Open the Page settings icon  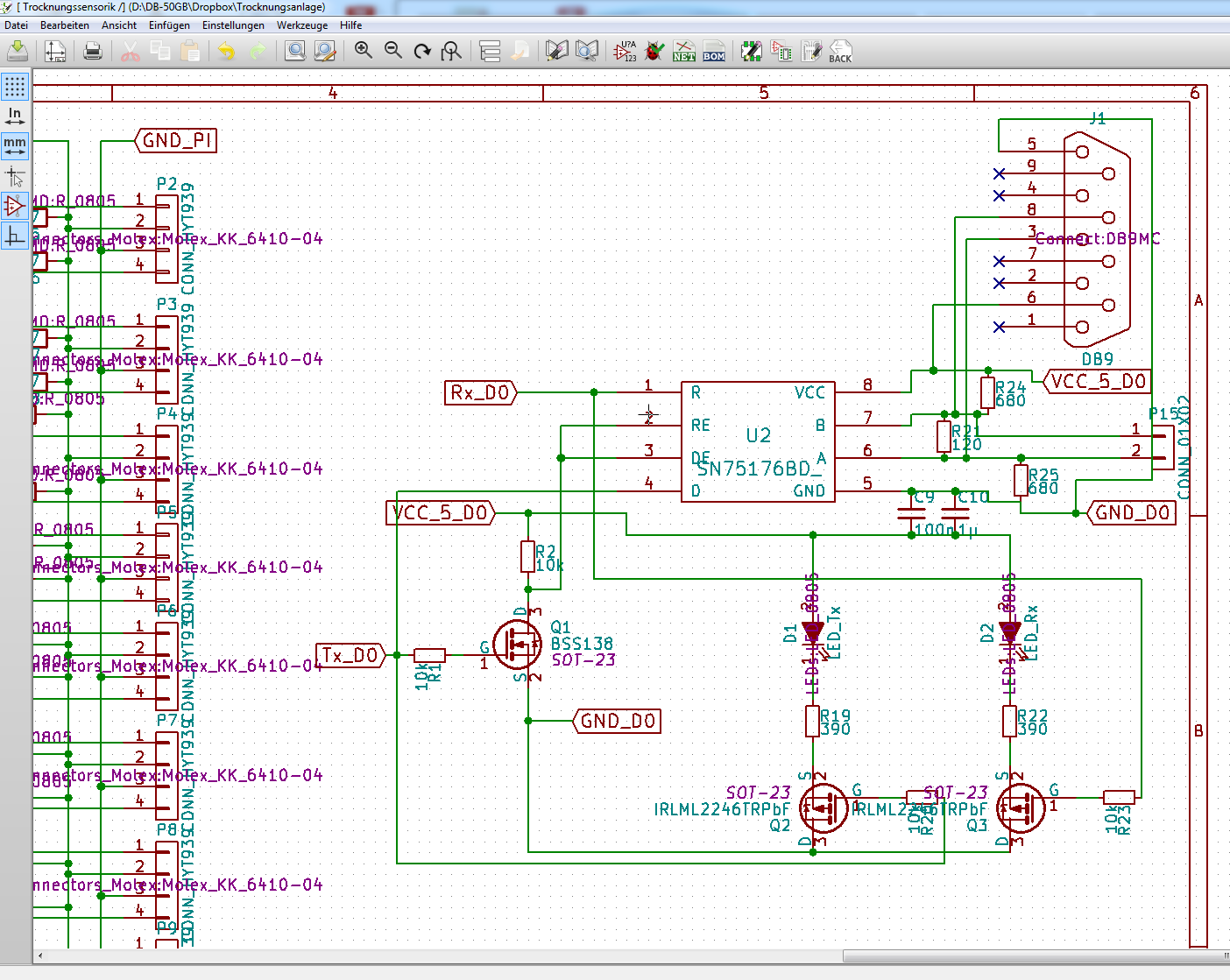[55, 51]
